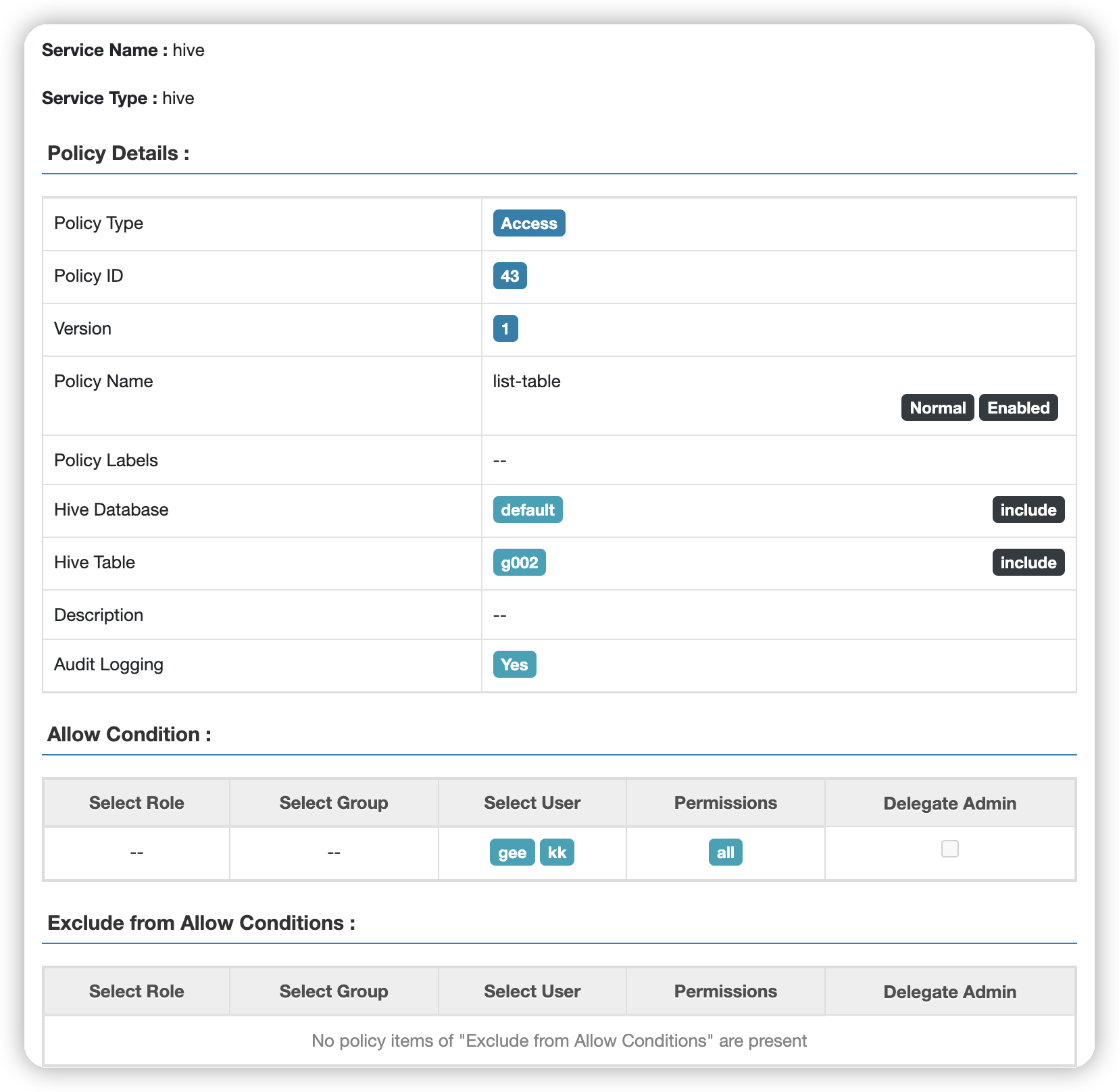
Task: Click the Yes audit logging badge
Action: 514,665
